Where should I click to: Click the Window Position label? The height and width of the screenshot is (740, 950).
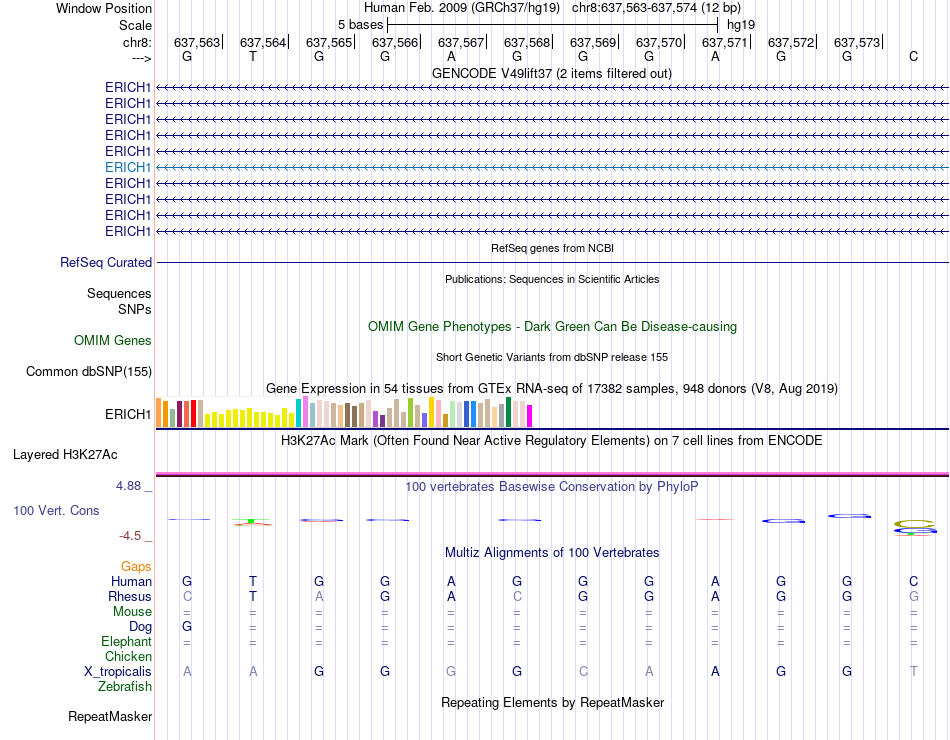pyautogui.click(x=104, y=8)
